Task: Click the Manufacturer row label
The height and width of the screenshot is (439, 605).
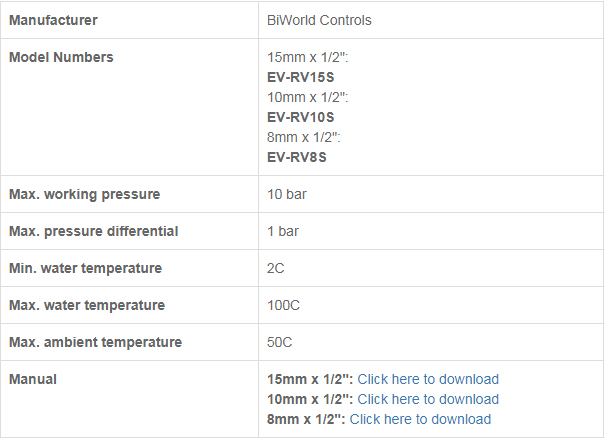Action: point(53,20)
